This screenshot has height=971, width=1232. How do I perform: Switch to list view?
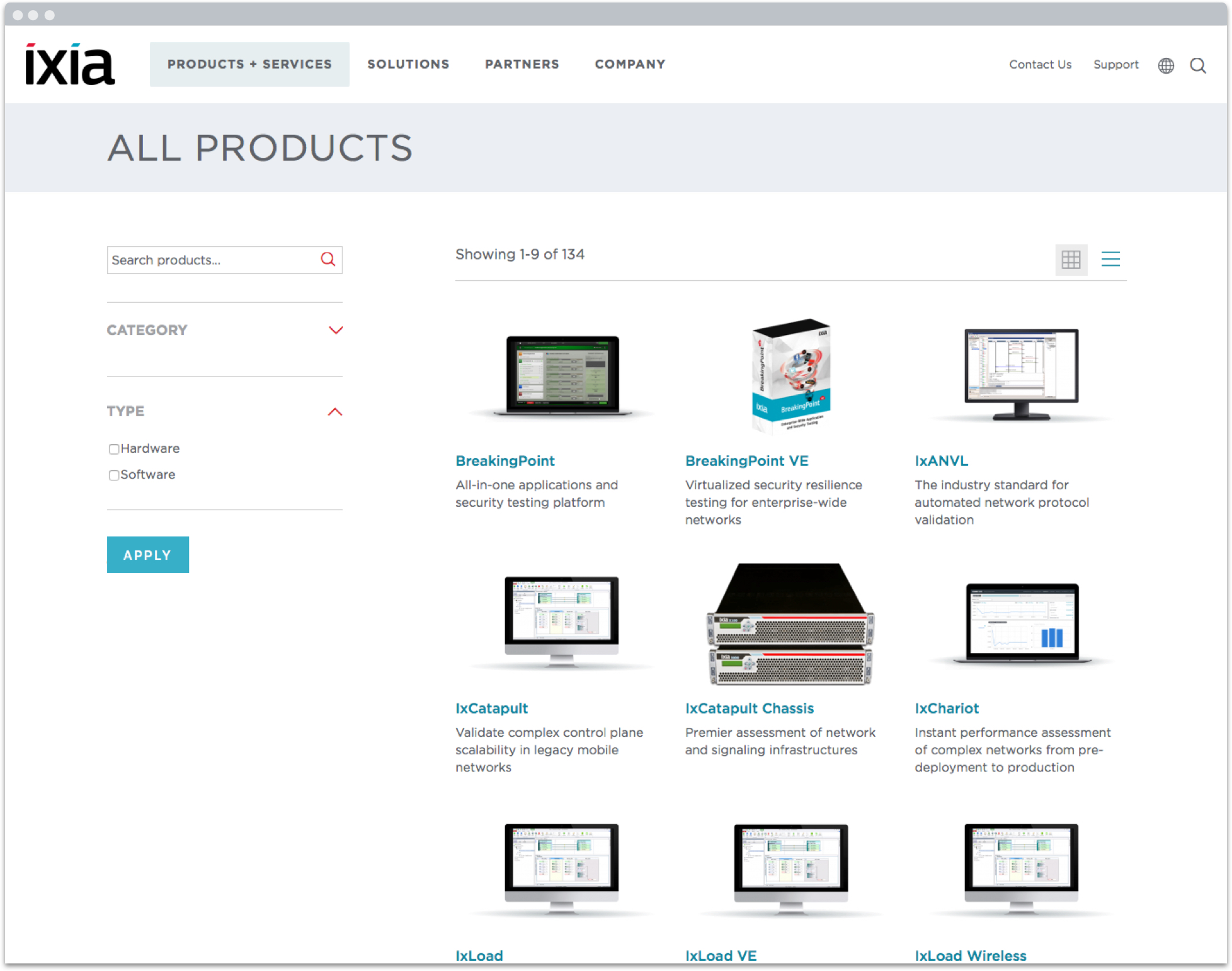click(1110, 259)
